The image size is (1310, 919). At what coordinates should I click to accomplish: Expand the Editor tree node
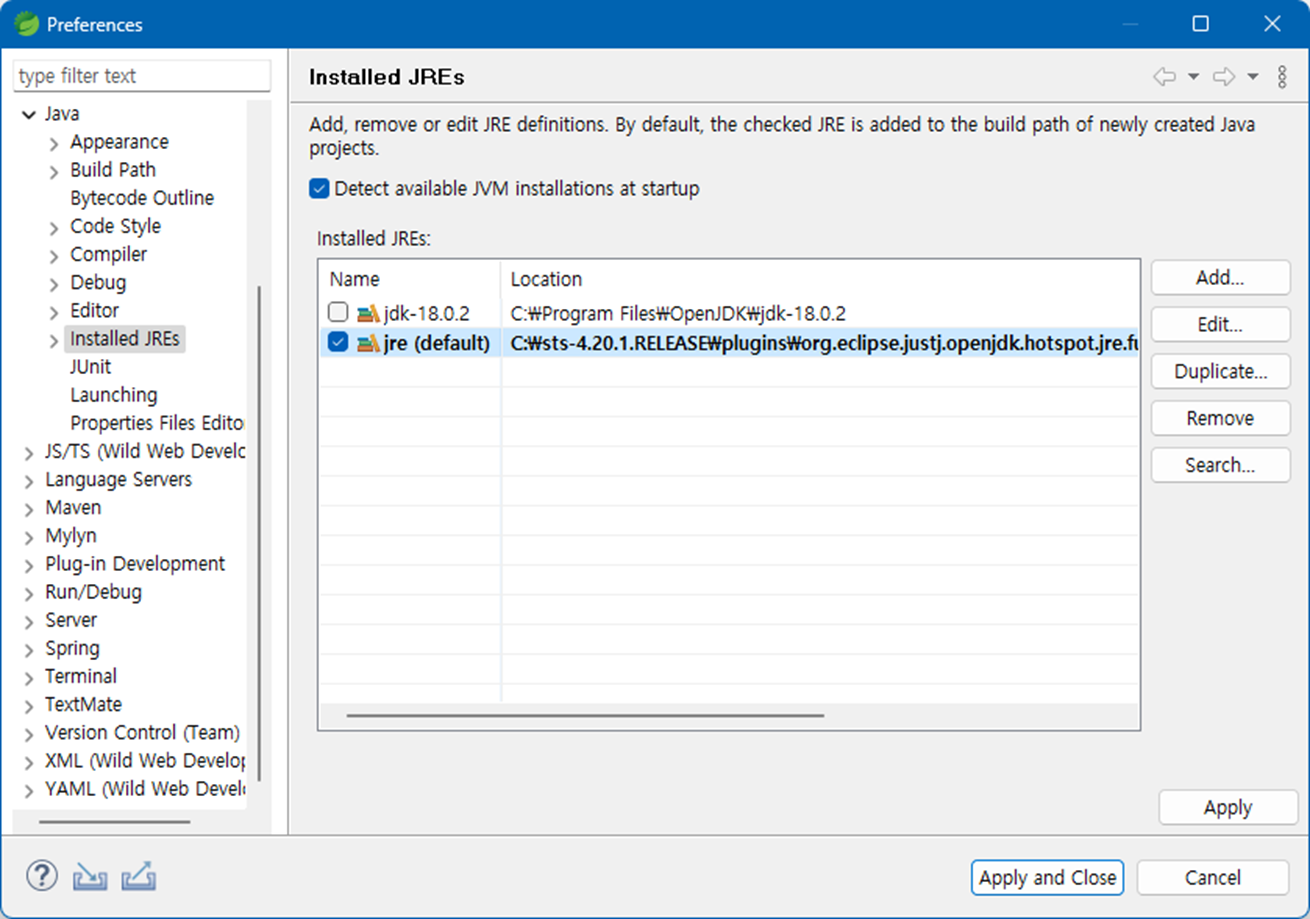pyautogui.click(x=54, y=312)
